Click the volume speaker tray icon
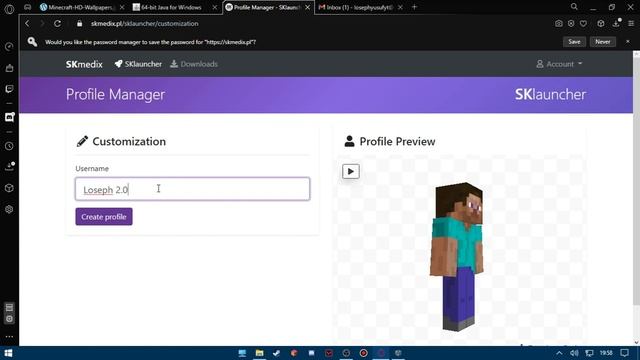The image size is (640, 360). (574, 353)
